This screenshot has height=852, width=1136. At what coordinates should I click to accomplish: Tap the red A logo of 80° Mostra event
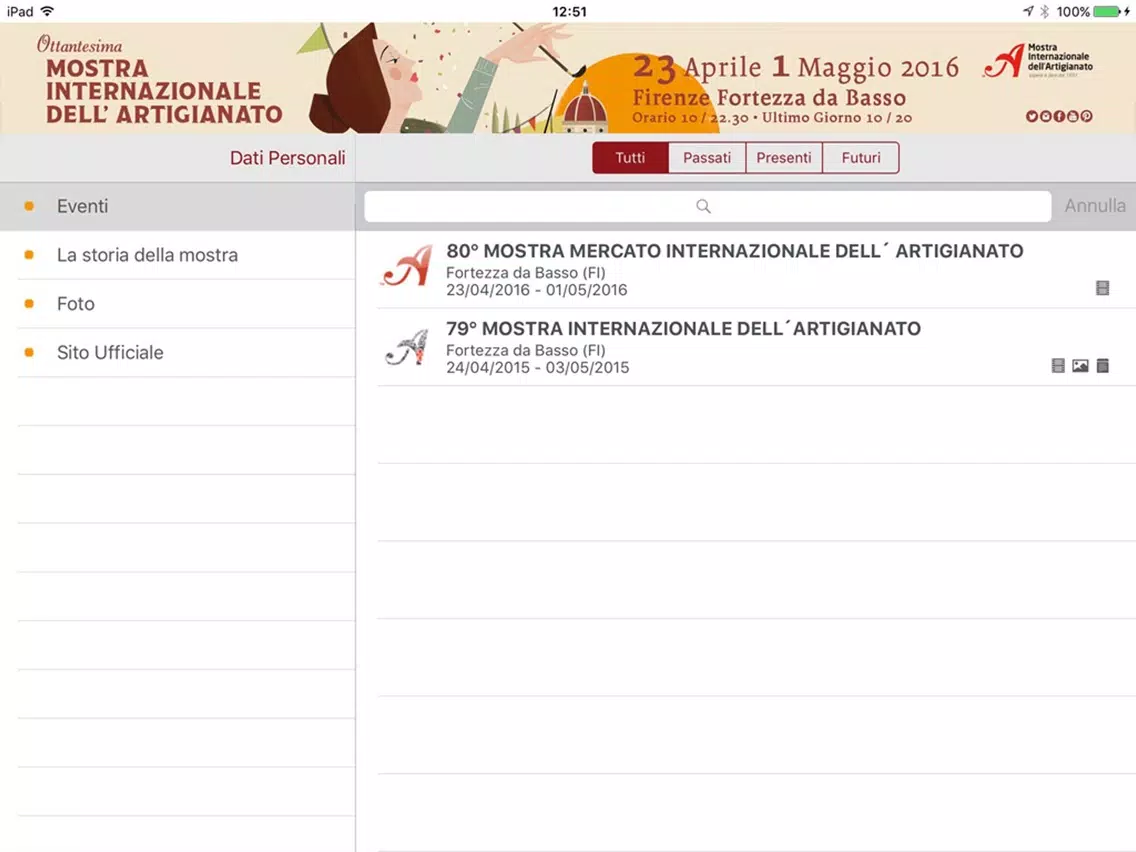coord(407,266)
